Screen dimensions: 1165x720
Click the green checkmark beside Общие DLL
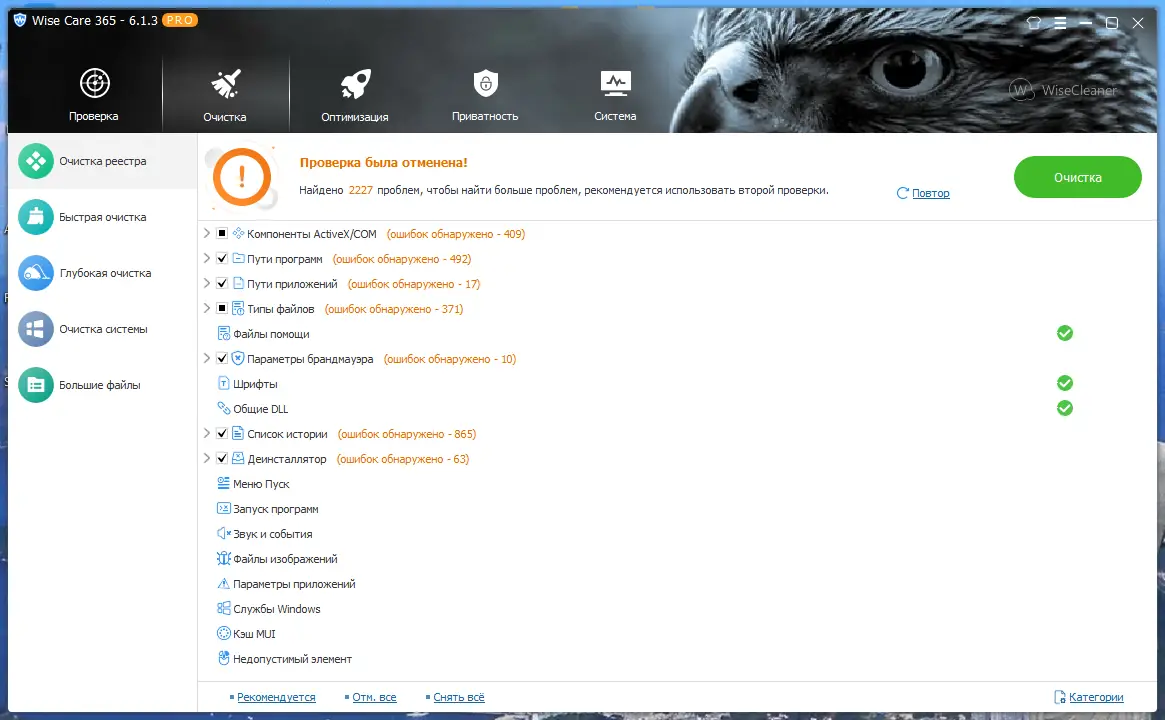click(x=1065, y=408)
